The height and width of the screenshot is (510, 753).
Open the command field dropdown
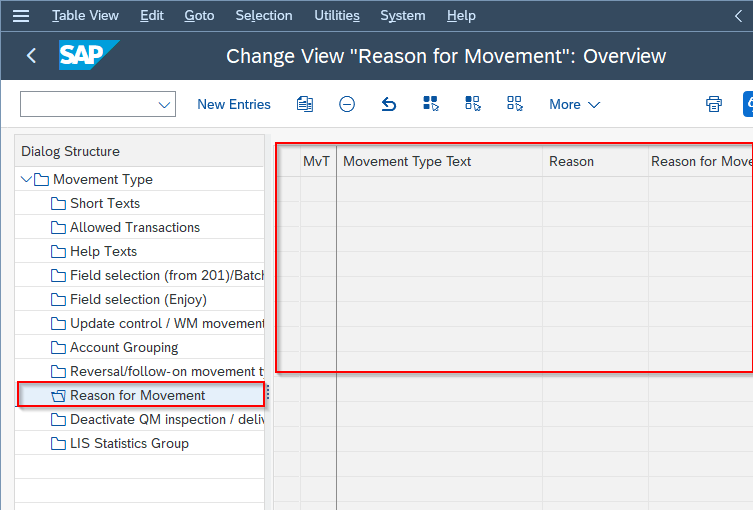tap(164, 105)
